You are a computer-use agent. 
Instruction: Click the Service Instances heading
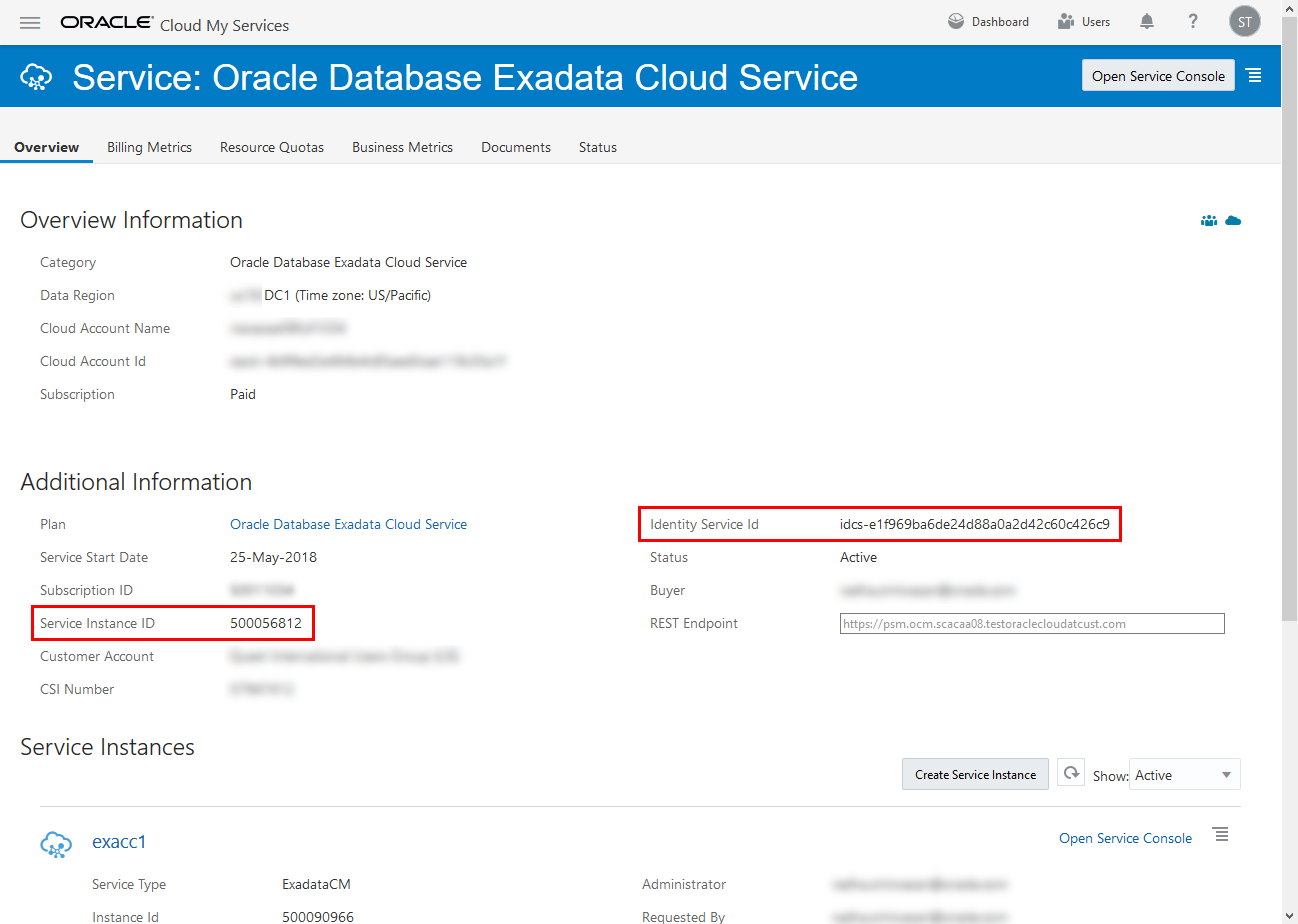pyautogui.click(x=107, y=747)
